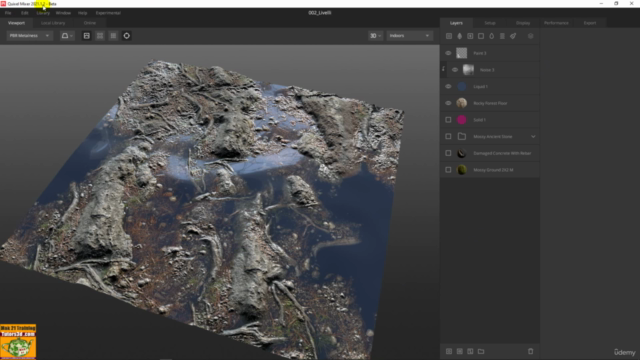Add a liquid layer with the droplet icon
The height and width of the screenshot is (360, 640).
pos(491,36)
